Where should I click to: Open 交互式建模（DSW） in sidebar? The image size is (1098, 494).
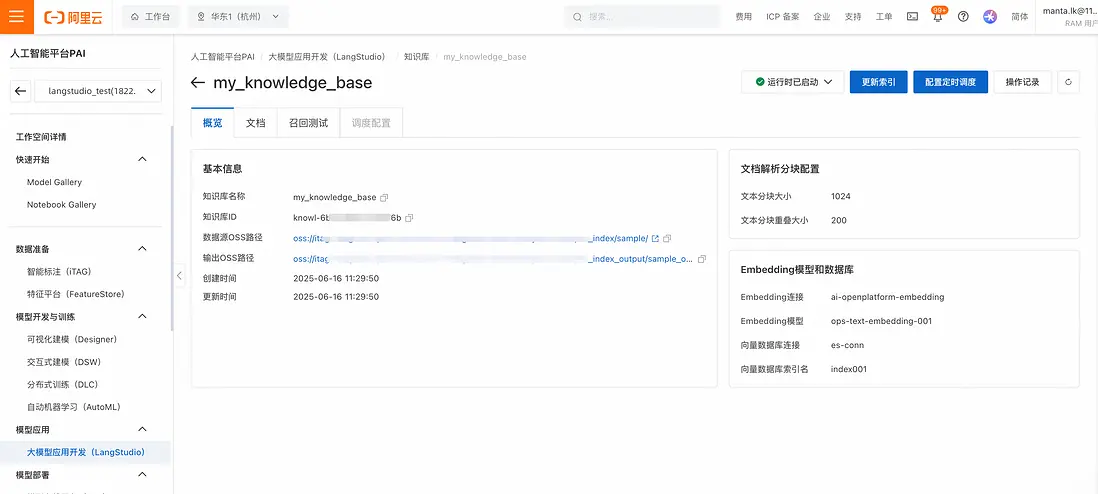point(64,362)
